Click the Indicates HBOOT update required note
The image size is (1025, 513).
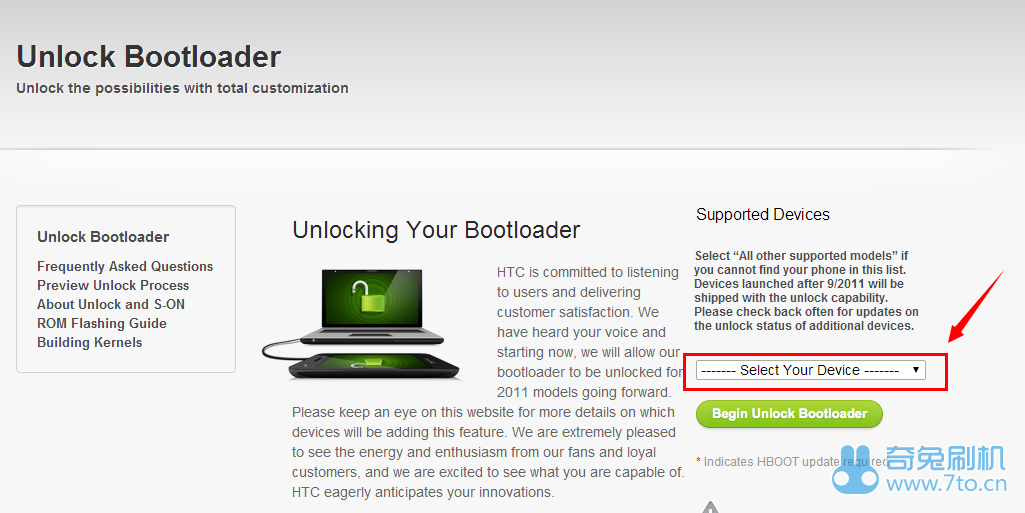pos(792,462)
